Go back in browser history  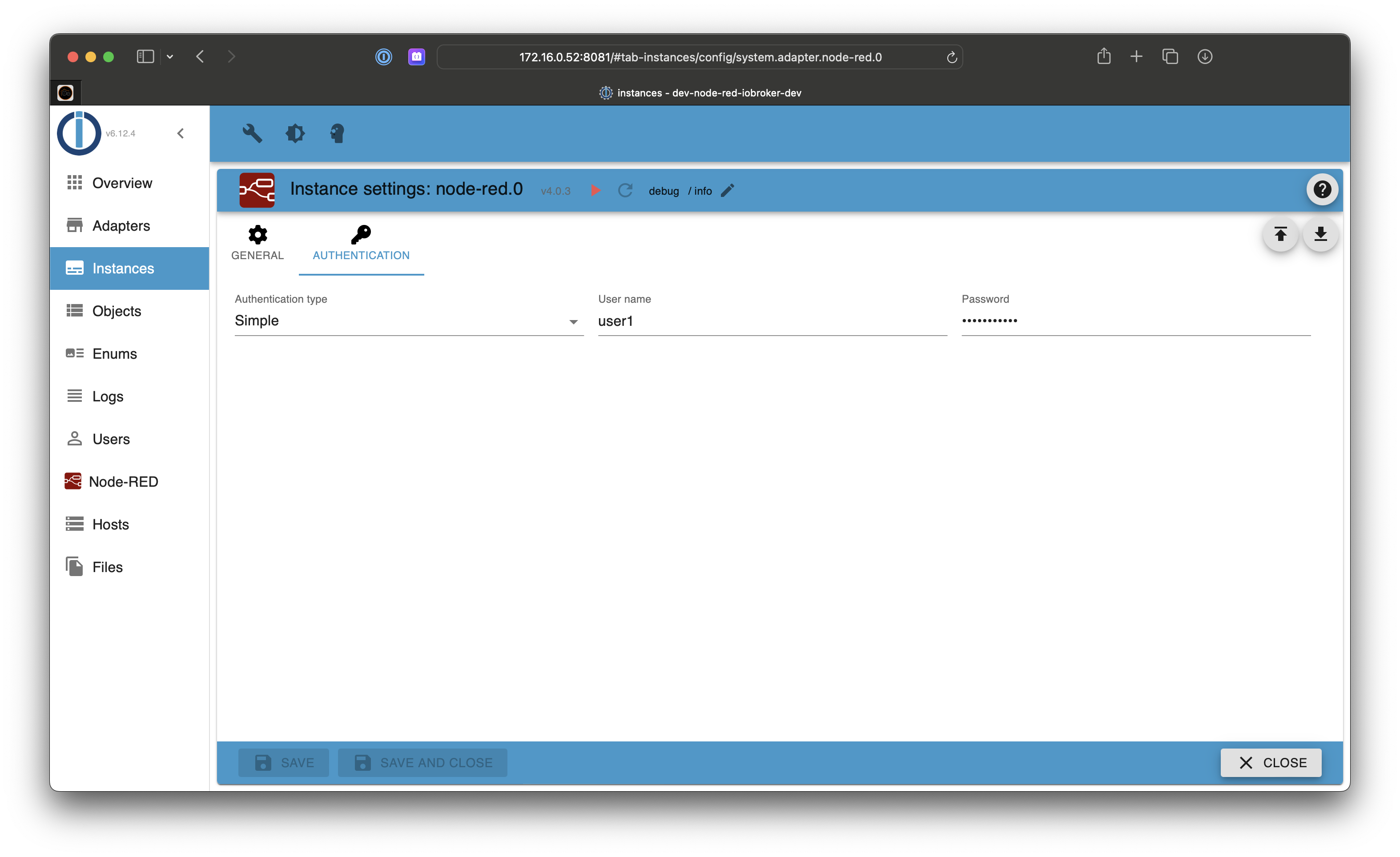coord(200,57)
